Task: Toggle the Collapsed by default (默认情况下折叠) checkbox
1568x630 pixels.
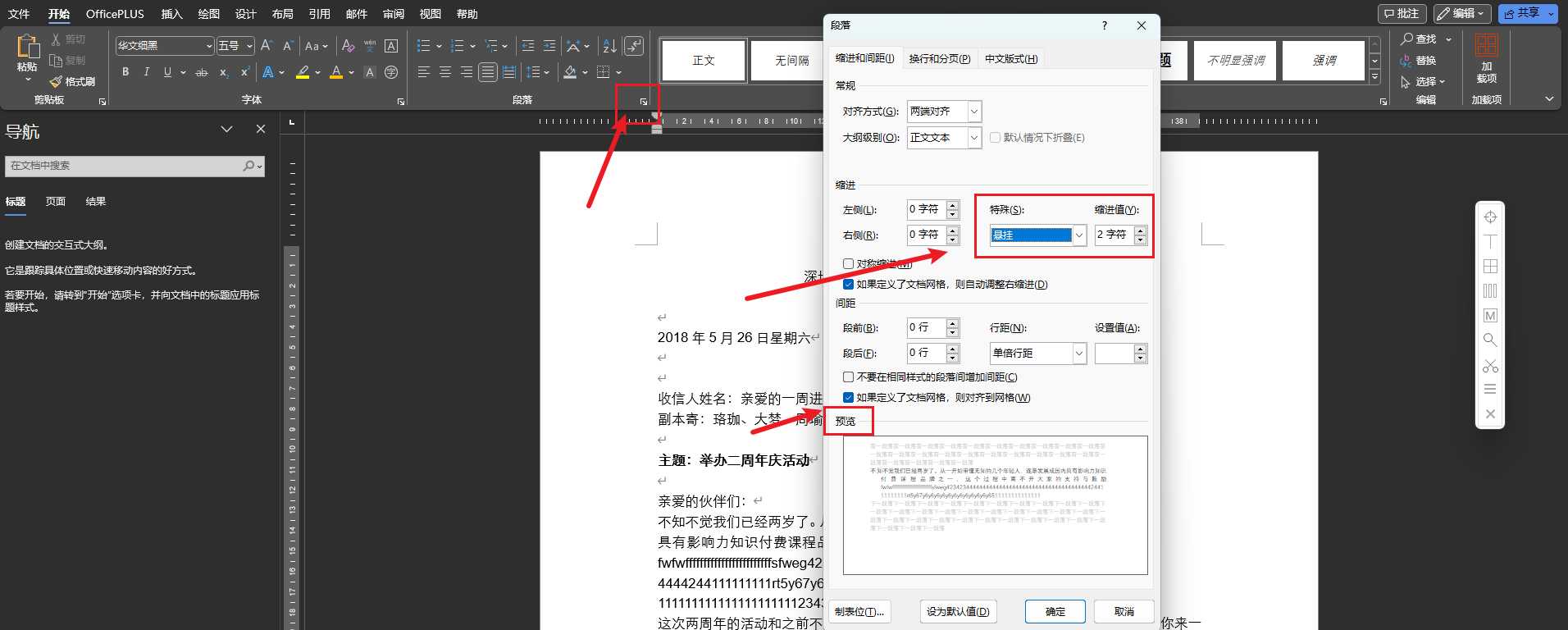Action: [995, 138]
